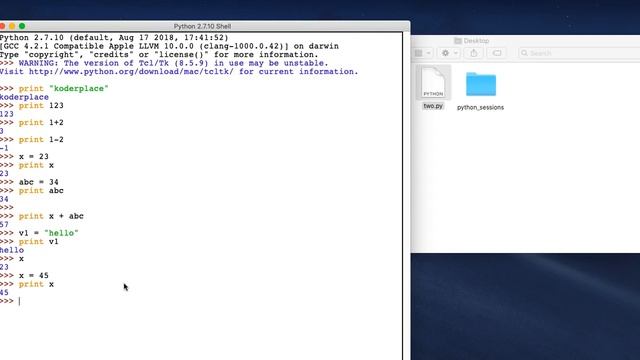This screenshot has width=640, height=360.
Task: Click the blue 'koderplace' output line
Action: click(x=24, y=97)
